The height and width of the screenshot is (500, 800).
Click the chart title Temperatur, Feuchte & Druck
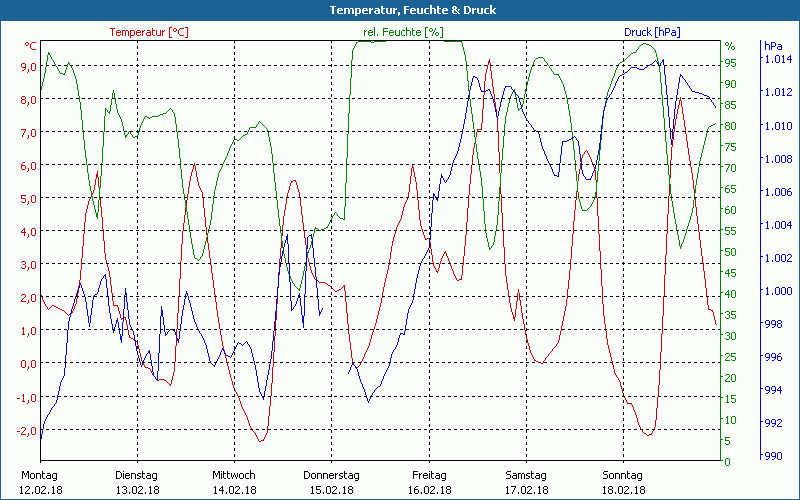click(399, 10)
